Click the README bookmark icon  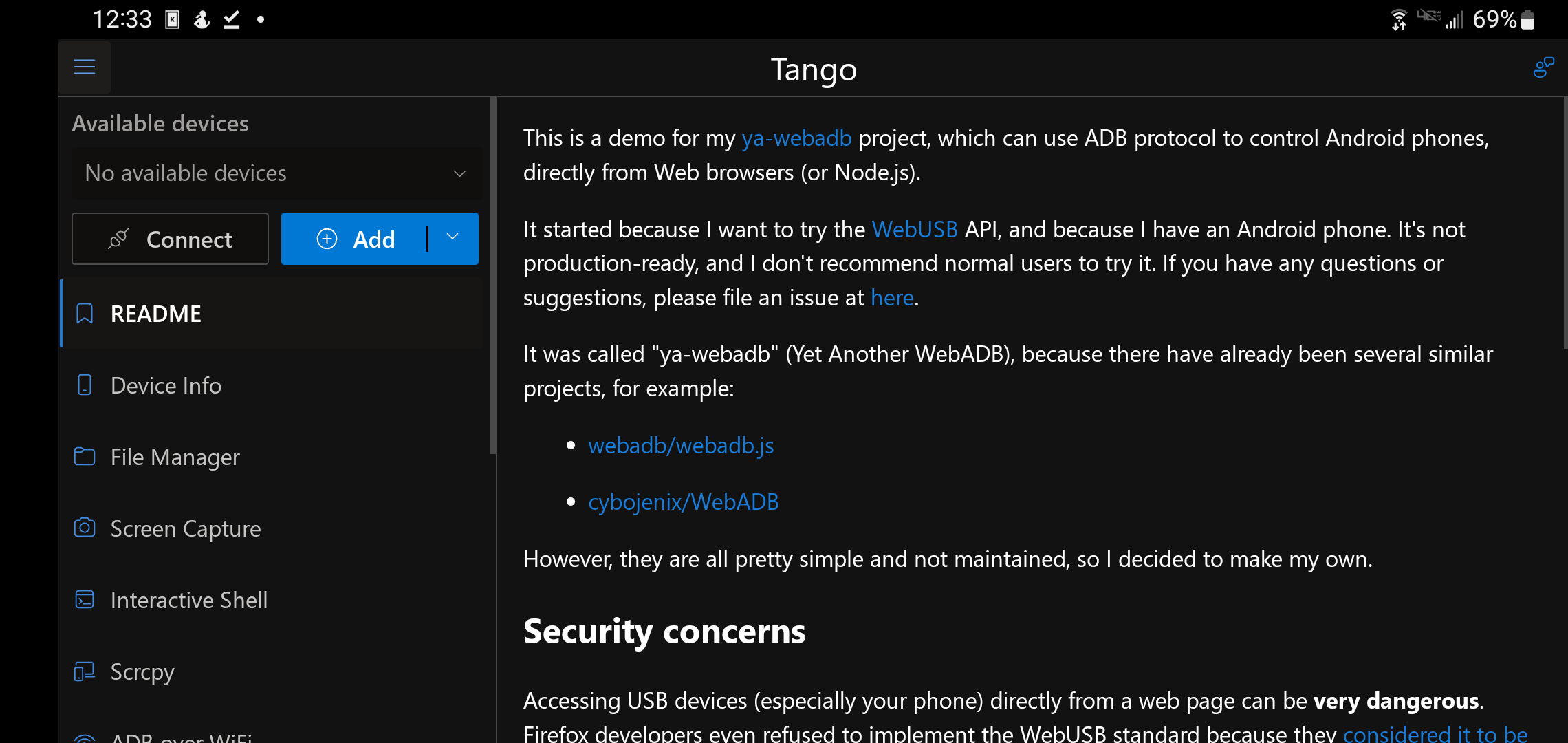(85, 313)
